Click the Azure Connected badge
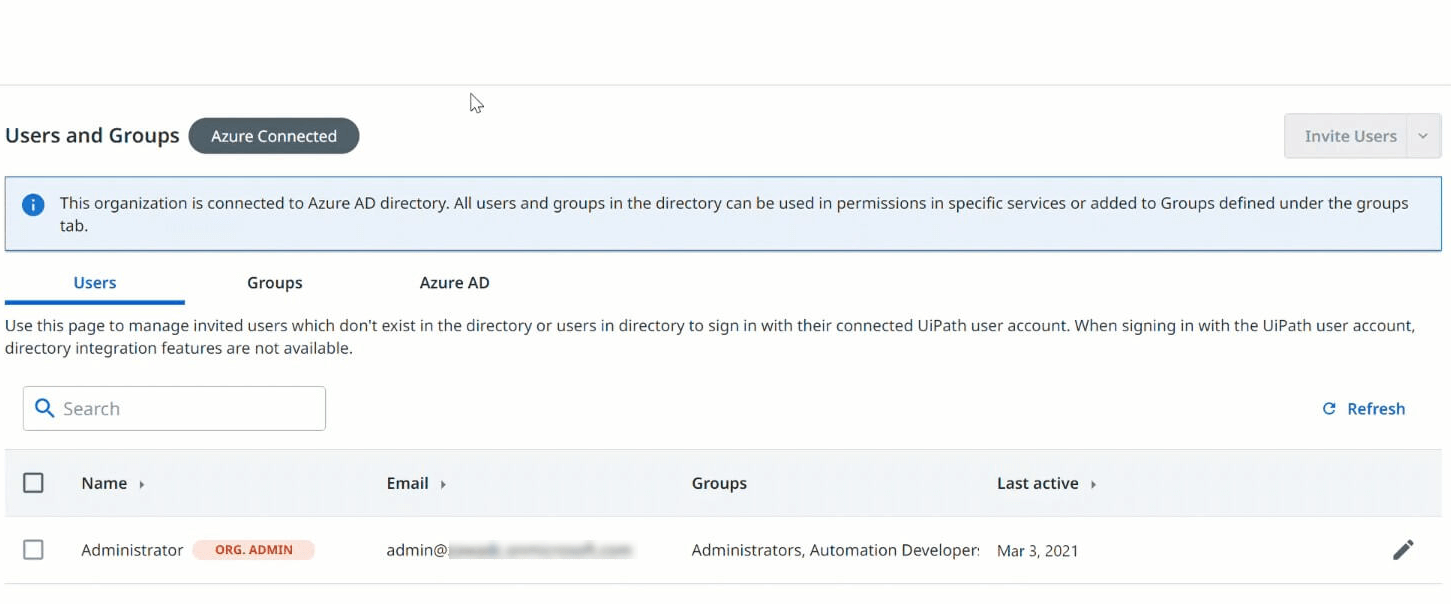The width and height of the screenshot is (1451, 604). point(274,136)
